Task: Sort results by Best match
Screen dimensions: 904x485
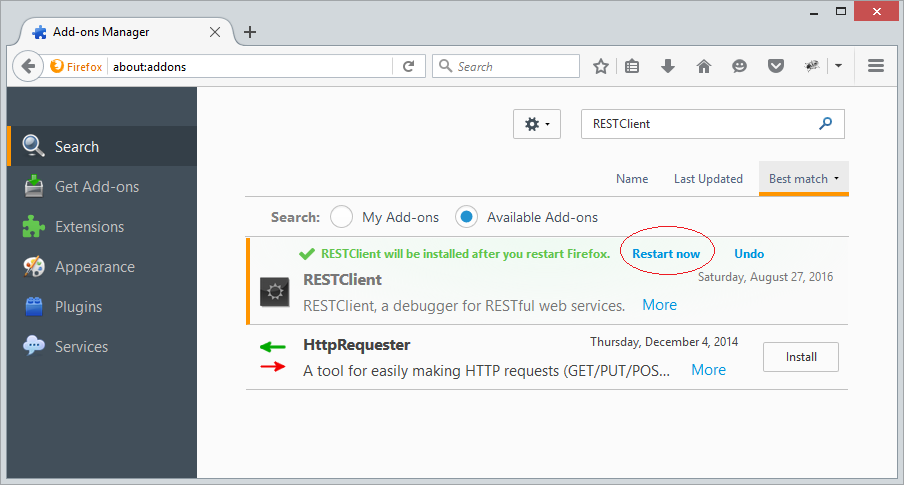Action: 804,179
